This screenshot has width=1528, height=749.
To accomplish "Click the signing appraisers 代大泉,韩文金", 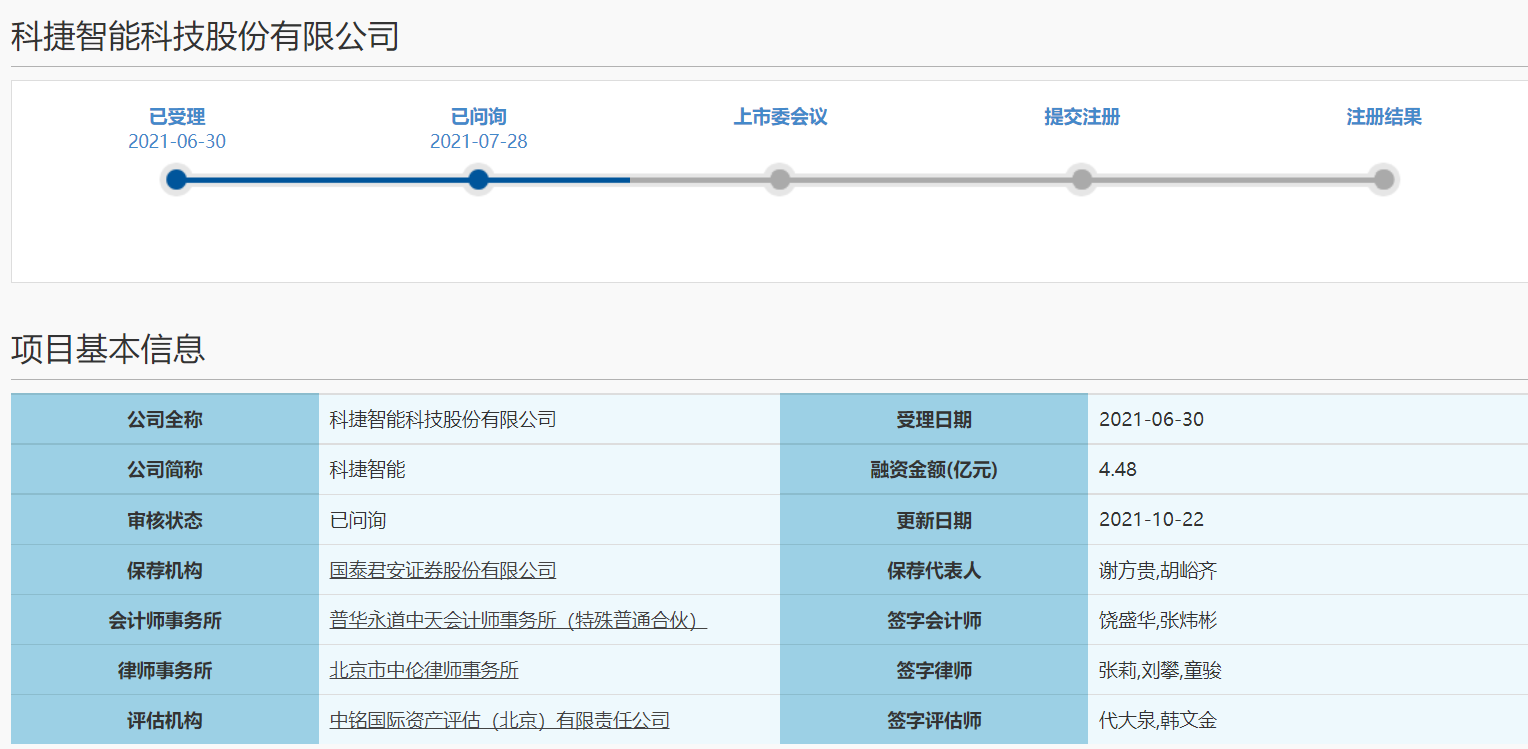I will point(1158,720).
